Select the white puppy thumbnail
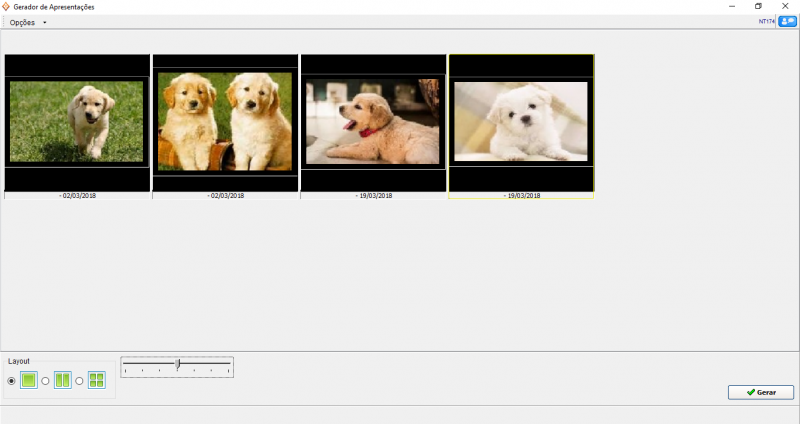The height and width of the screenshot is (424, 800). point(521,122)
